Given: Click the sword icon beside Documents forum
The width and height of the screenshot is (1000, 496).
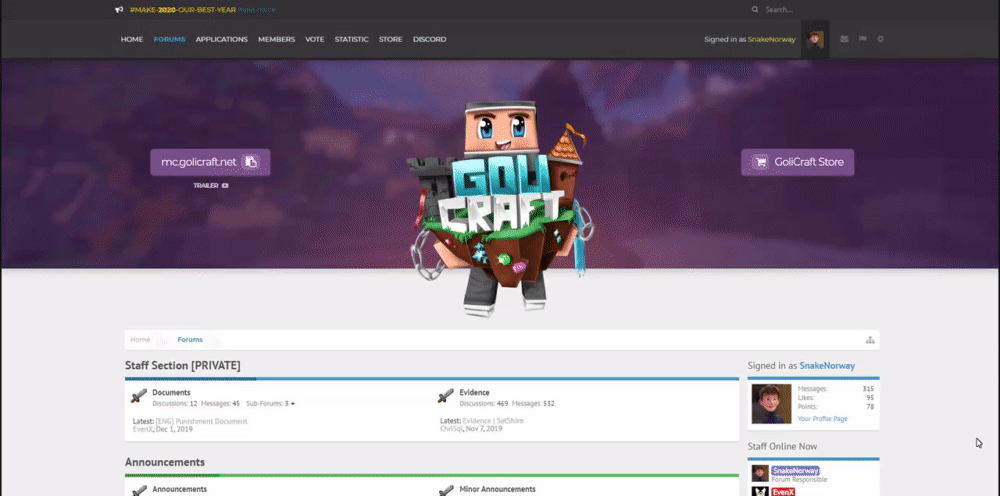Looking at the screenshot, I should coord(139,397).
